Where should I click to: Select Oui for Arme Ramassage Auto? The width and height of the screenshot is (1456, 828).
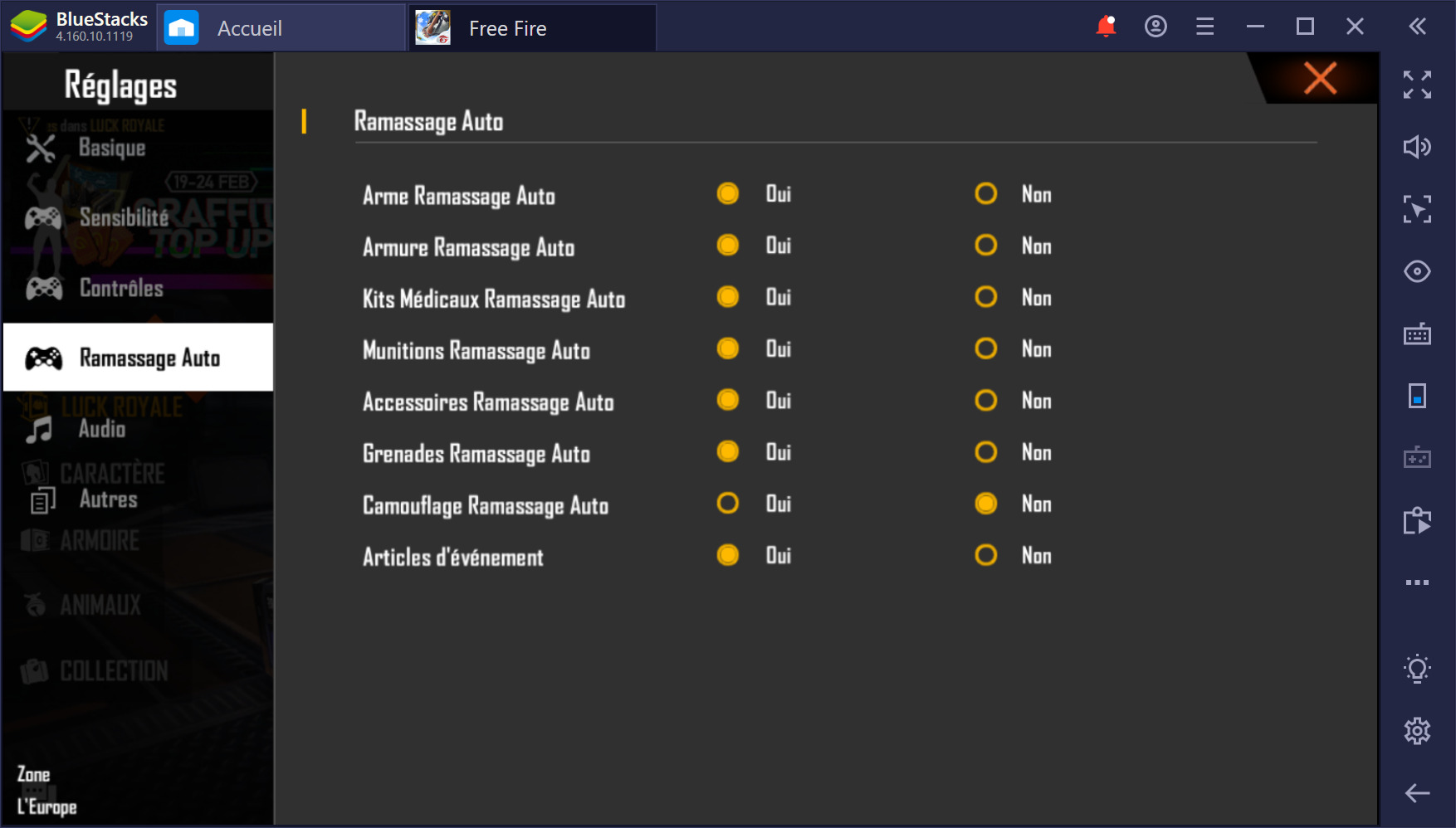click(x=728, y=194)
